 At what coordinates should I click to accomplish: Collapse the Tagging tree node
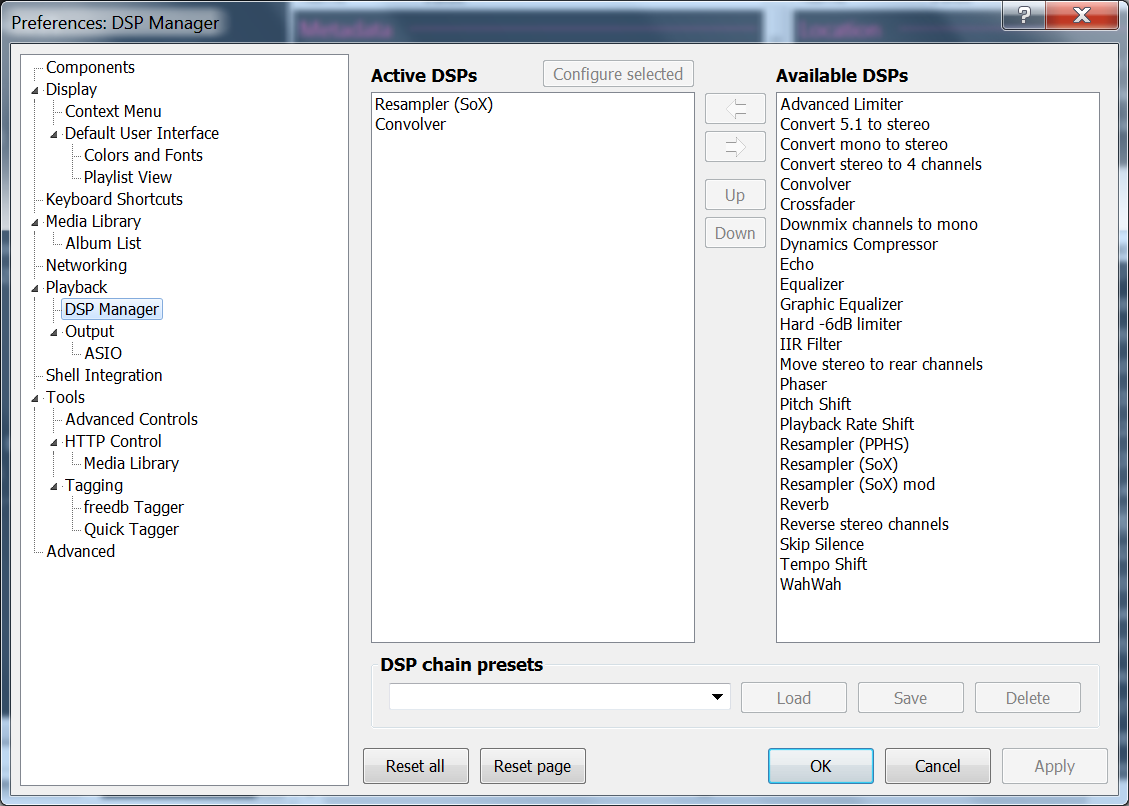click(55, 486)
